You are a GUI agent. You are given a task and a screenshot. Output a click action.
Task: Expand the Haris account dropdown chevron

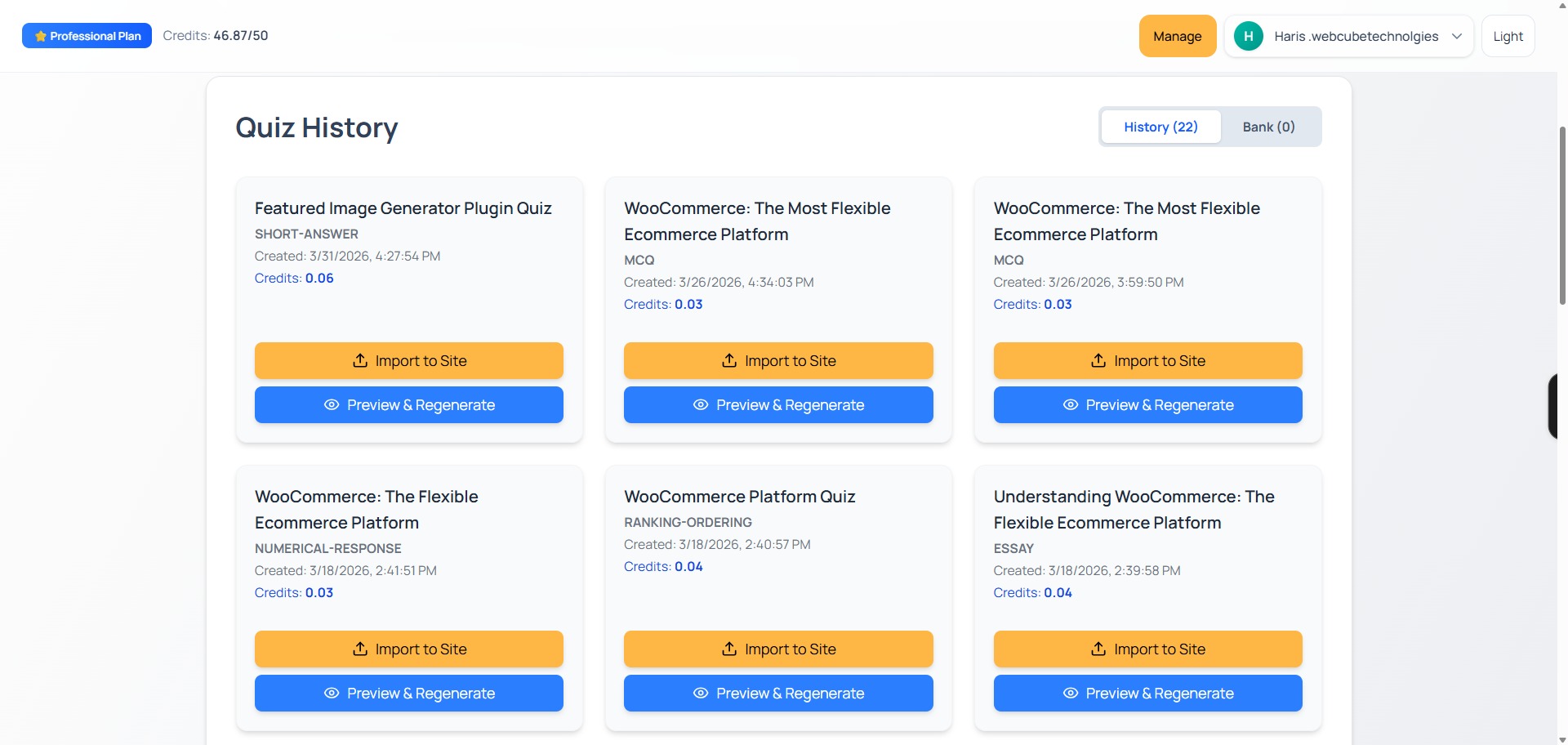tap(1457, 36)
